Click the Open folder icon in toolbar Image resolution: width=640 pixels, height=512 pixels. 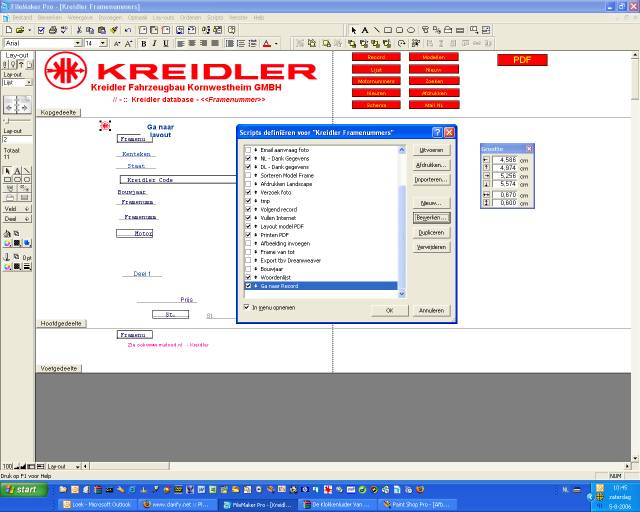[20, 30]
